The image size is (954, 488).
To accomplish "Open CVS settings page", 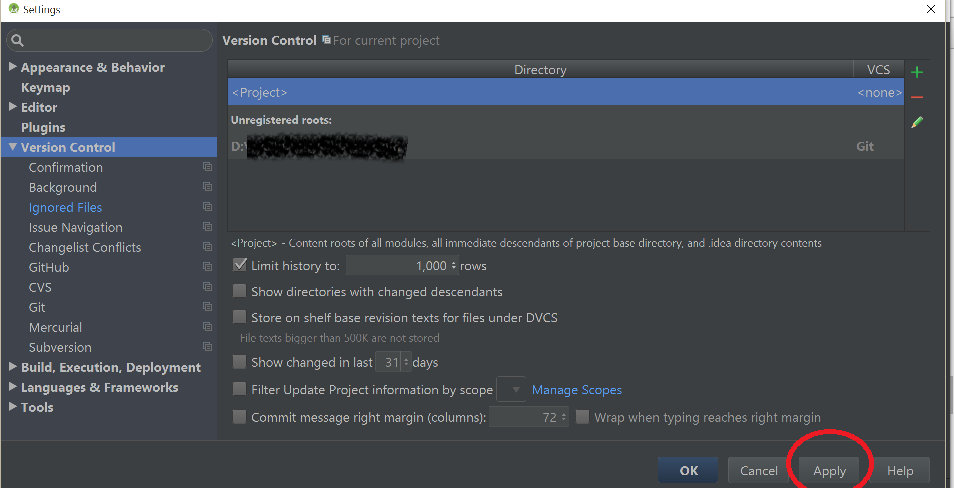I will [x=40, y=287].
